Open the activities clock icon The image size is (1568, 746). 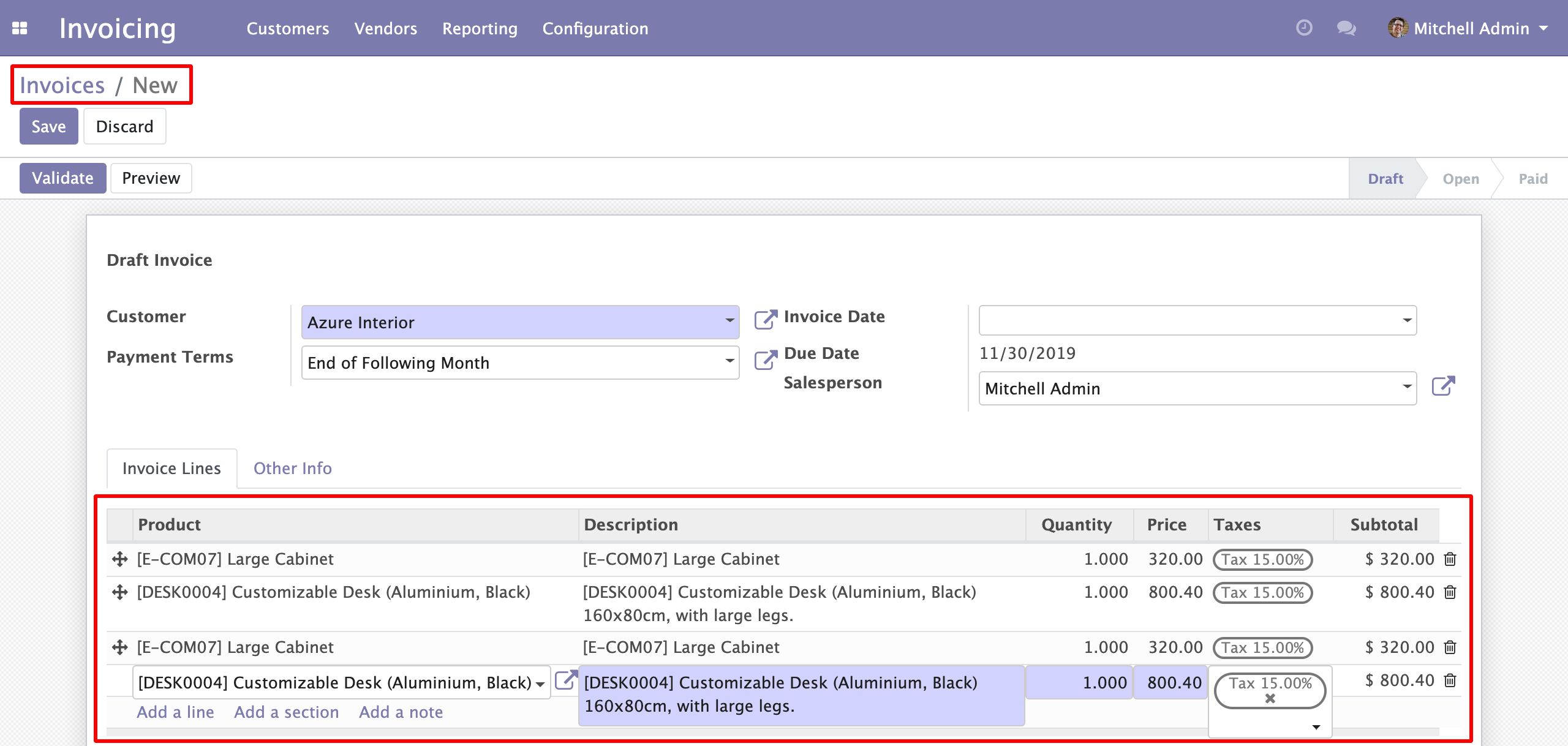1304,28
